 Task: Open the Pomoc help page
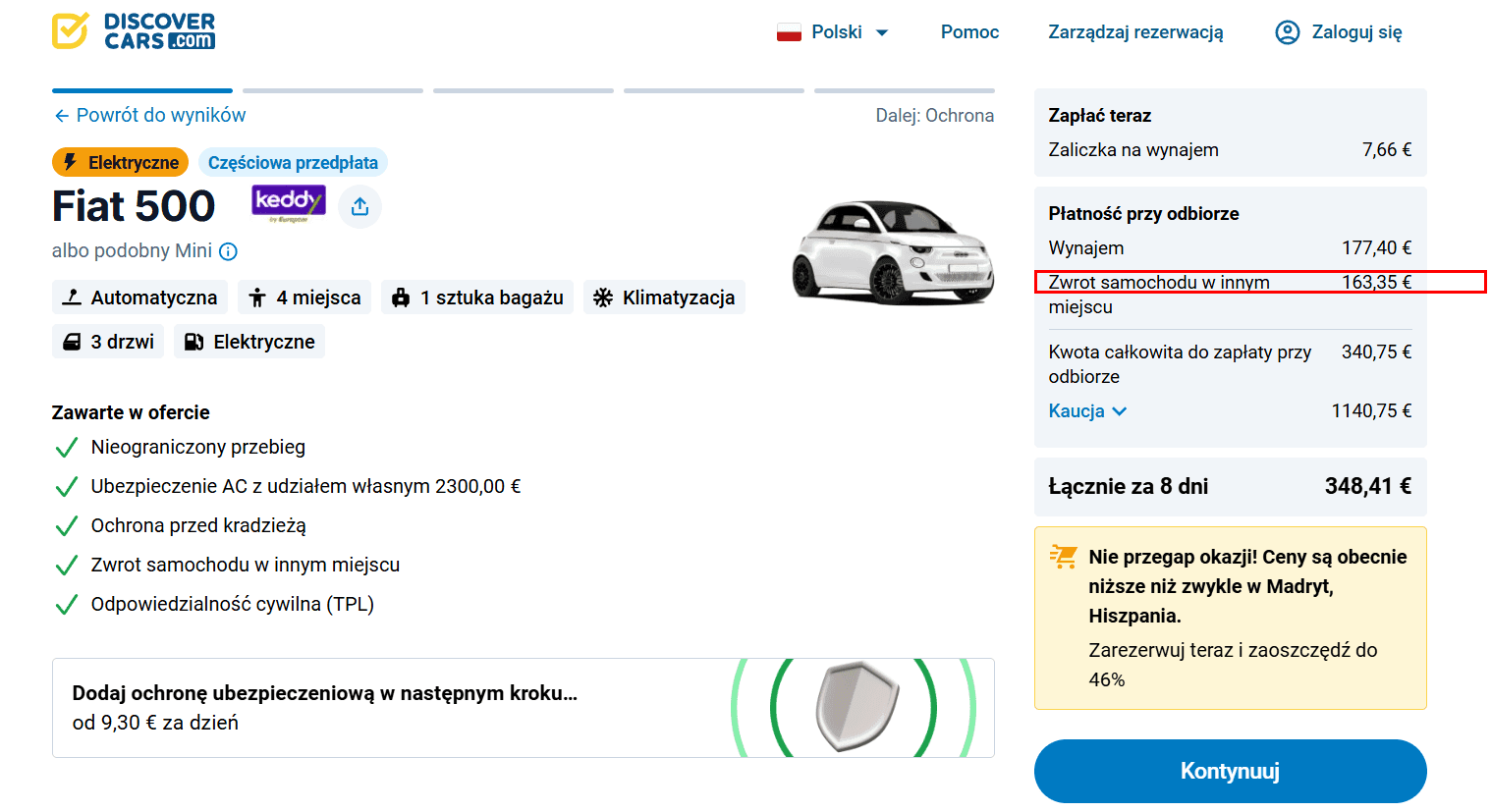969,31
